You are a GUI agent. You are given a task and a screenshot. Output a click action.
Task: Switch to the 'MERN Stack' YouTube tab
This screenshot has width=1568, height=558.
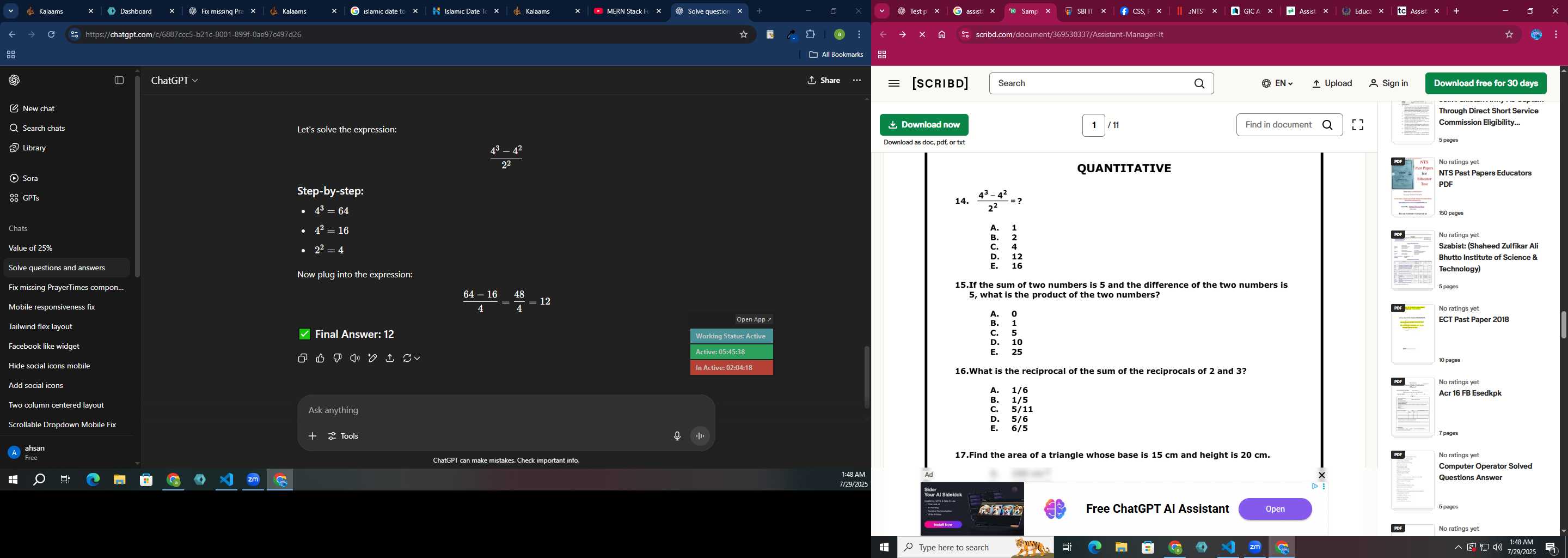coord(628,11)
